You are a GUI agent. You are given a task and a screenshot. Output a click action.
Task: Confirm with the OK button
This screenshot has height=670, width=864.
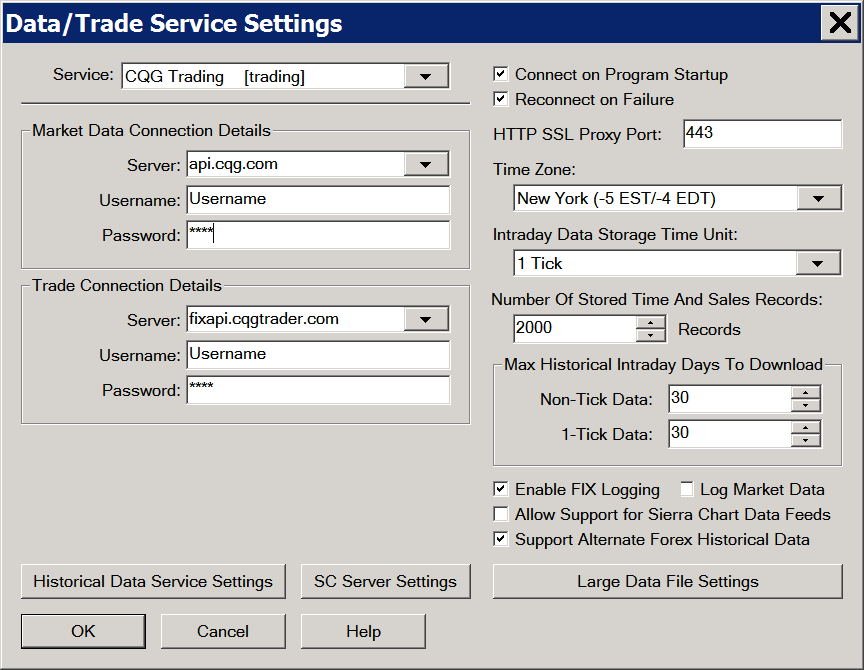point(83,631)
